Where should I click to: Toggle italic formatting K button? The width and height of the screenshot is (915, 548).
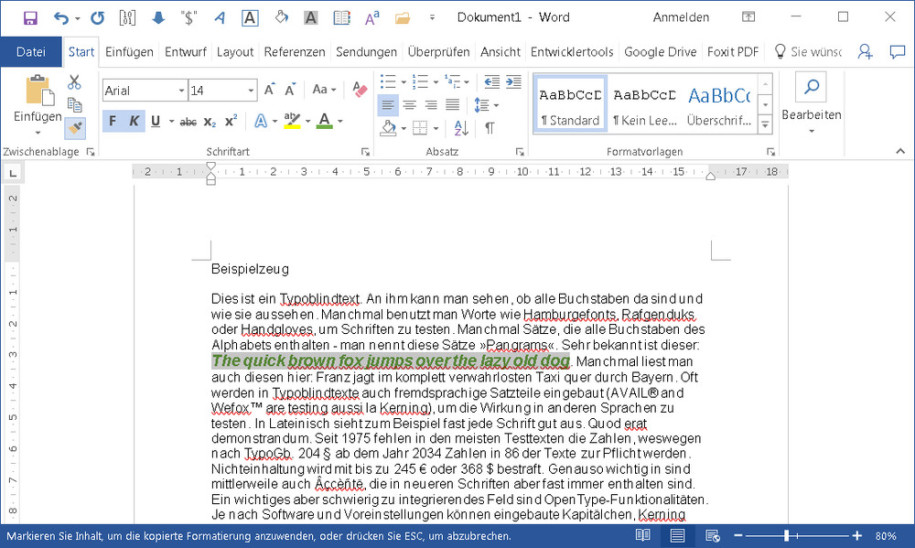[x=134, y=121]
